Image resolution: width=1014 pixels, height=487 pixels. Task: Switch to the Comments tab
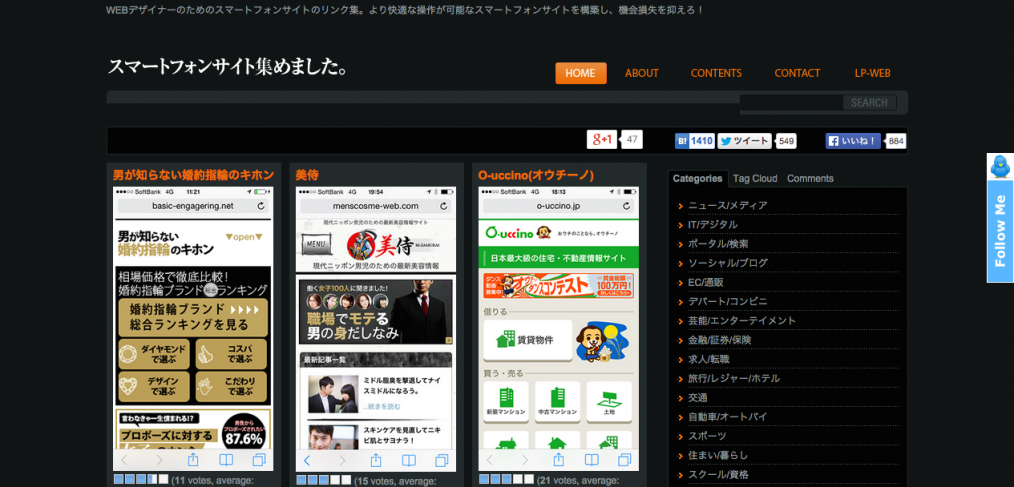click(x=810, y=179)
